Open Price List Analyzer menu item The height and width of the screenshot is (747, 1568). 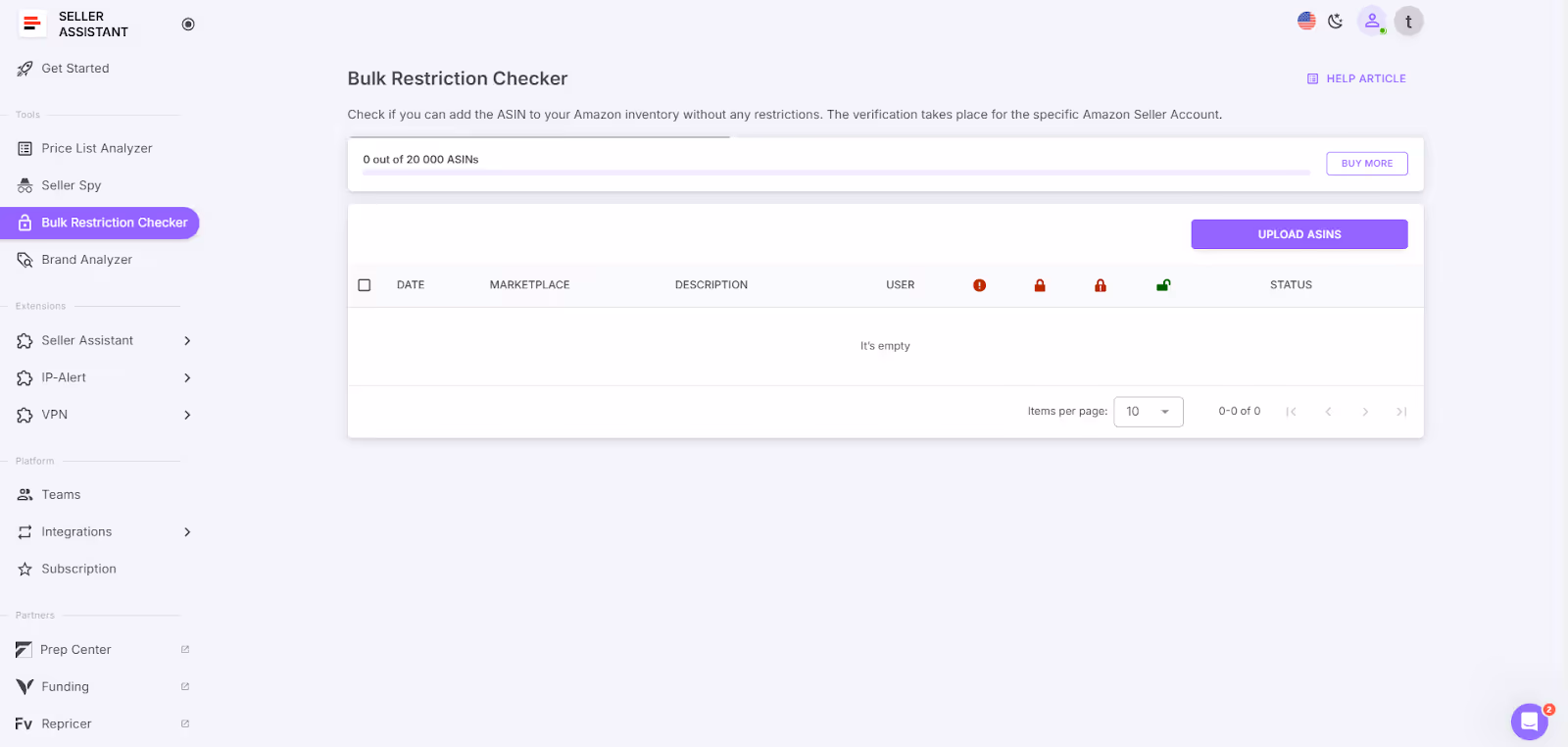[99, 149]
